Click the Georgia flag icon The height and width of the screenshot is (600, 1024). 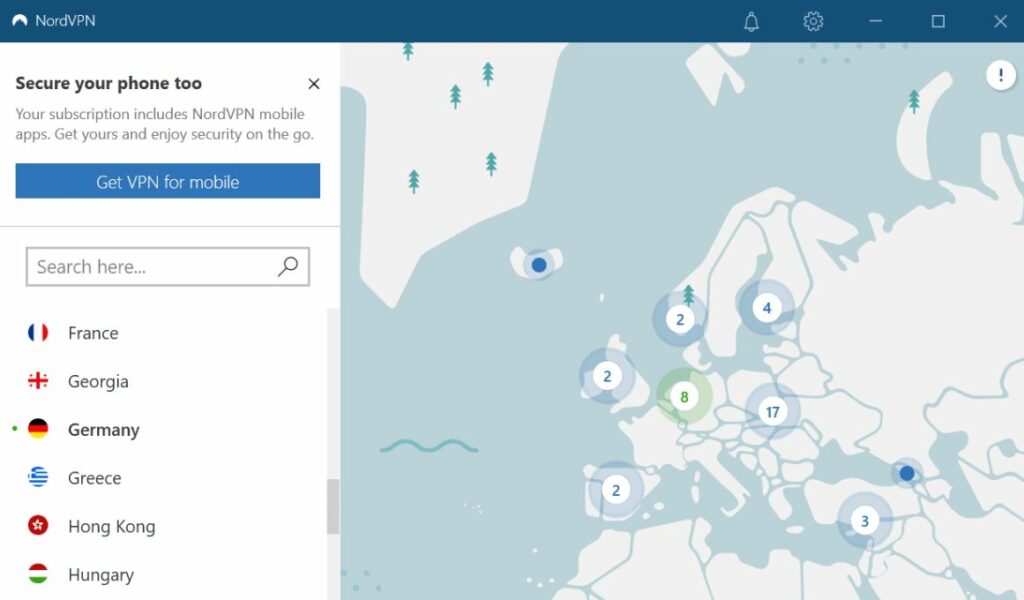pyautogui.click(x=38, y=381)
